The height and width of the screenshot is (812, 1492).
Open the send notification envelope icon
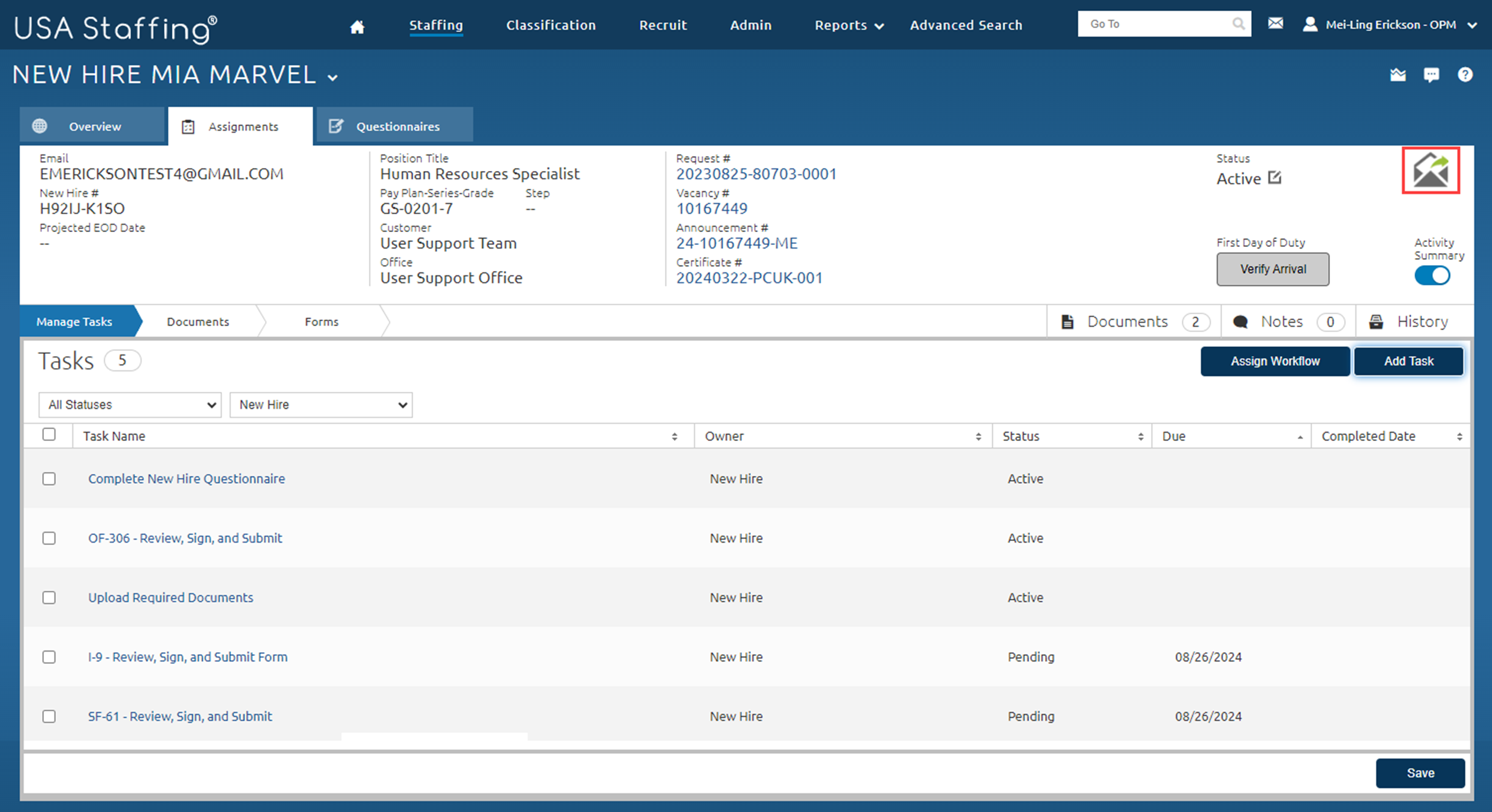pyautogui.click(x=1430, y=170)
